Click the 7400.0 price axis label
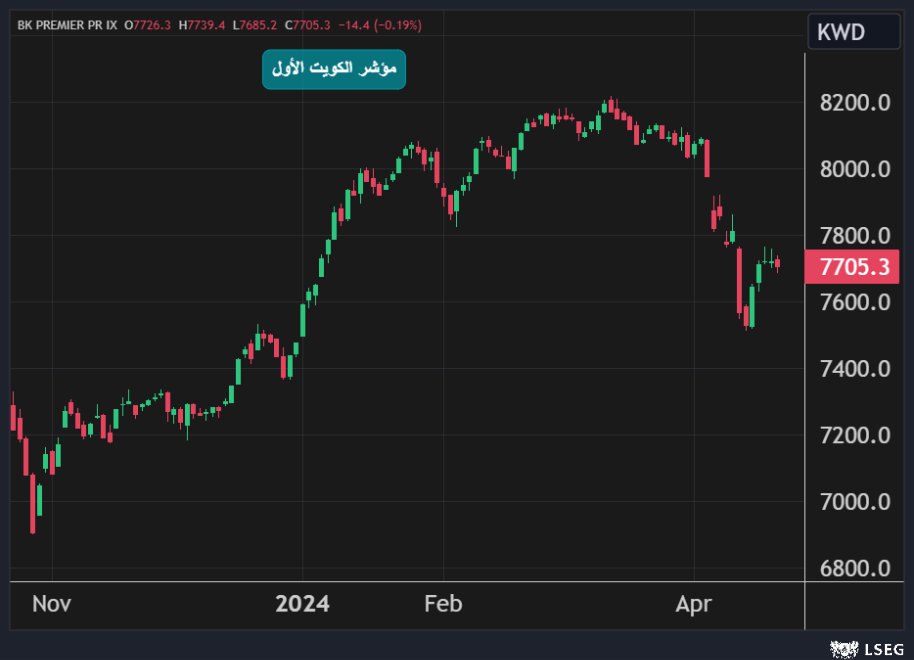The height and width of the screenshot is (660, 914). (x=854, y=369)
